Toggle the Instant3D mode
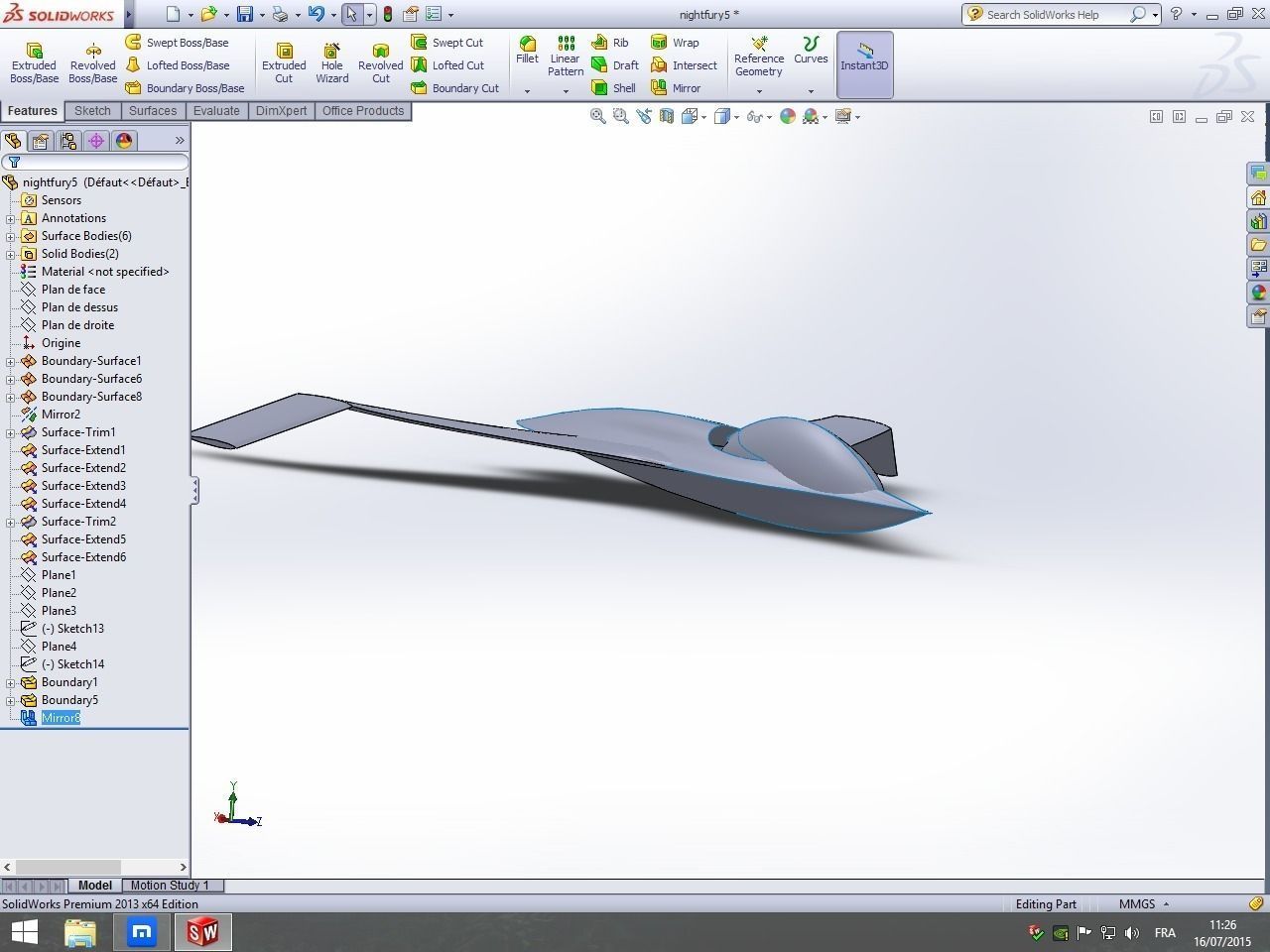This screenshot has height=952, width=1270. (x=864, y=63)
